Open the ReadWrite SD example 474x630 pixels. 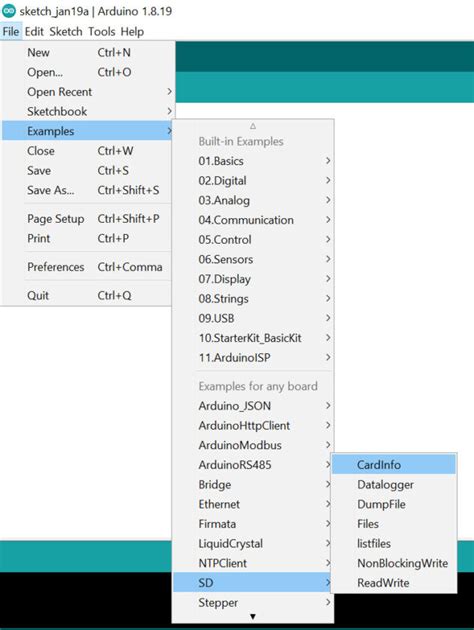coord(394,583)
